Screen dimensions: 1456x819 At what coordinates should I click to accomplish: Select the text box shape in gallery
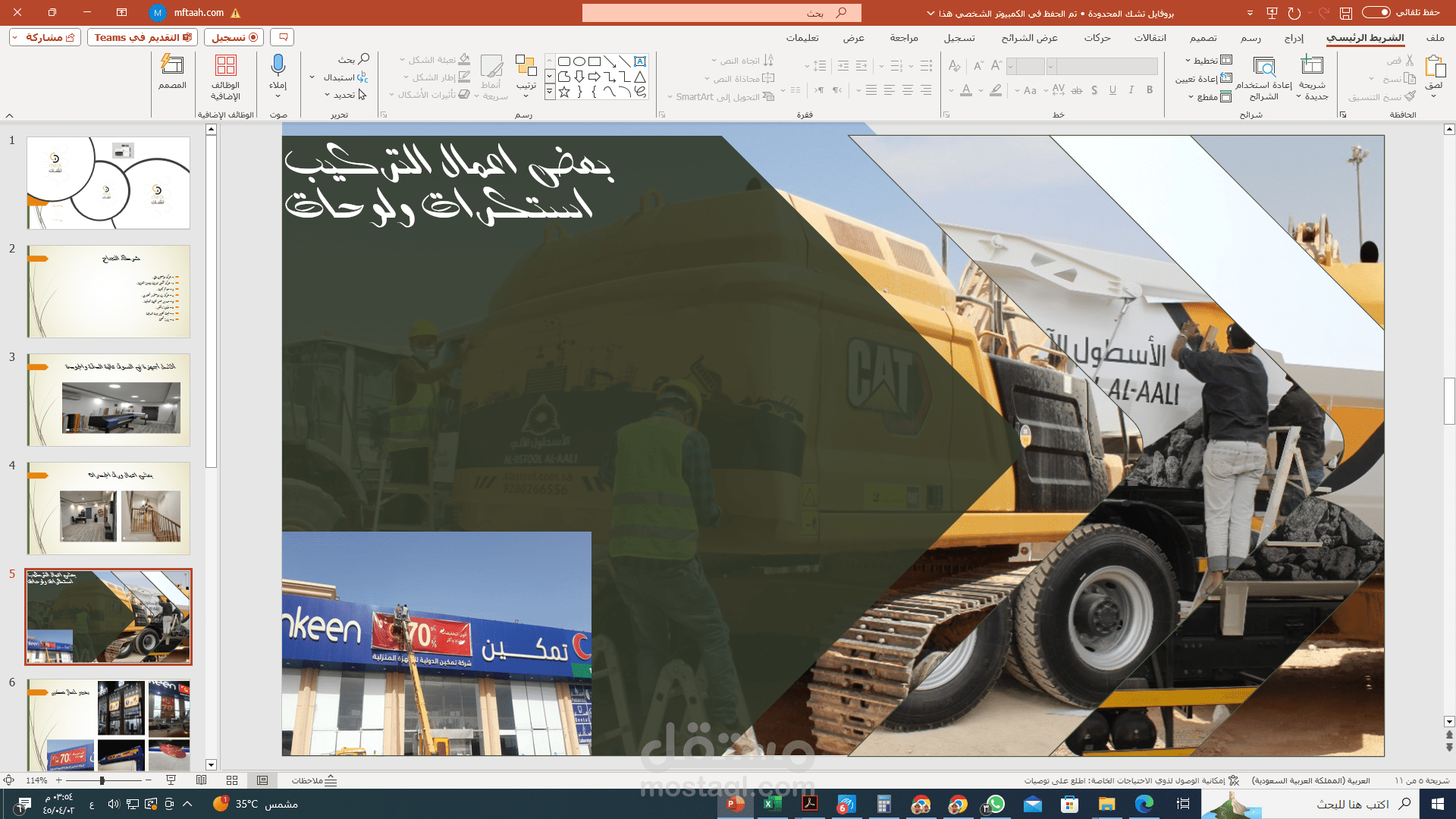[x=640, y=61]
